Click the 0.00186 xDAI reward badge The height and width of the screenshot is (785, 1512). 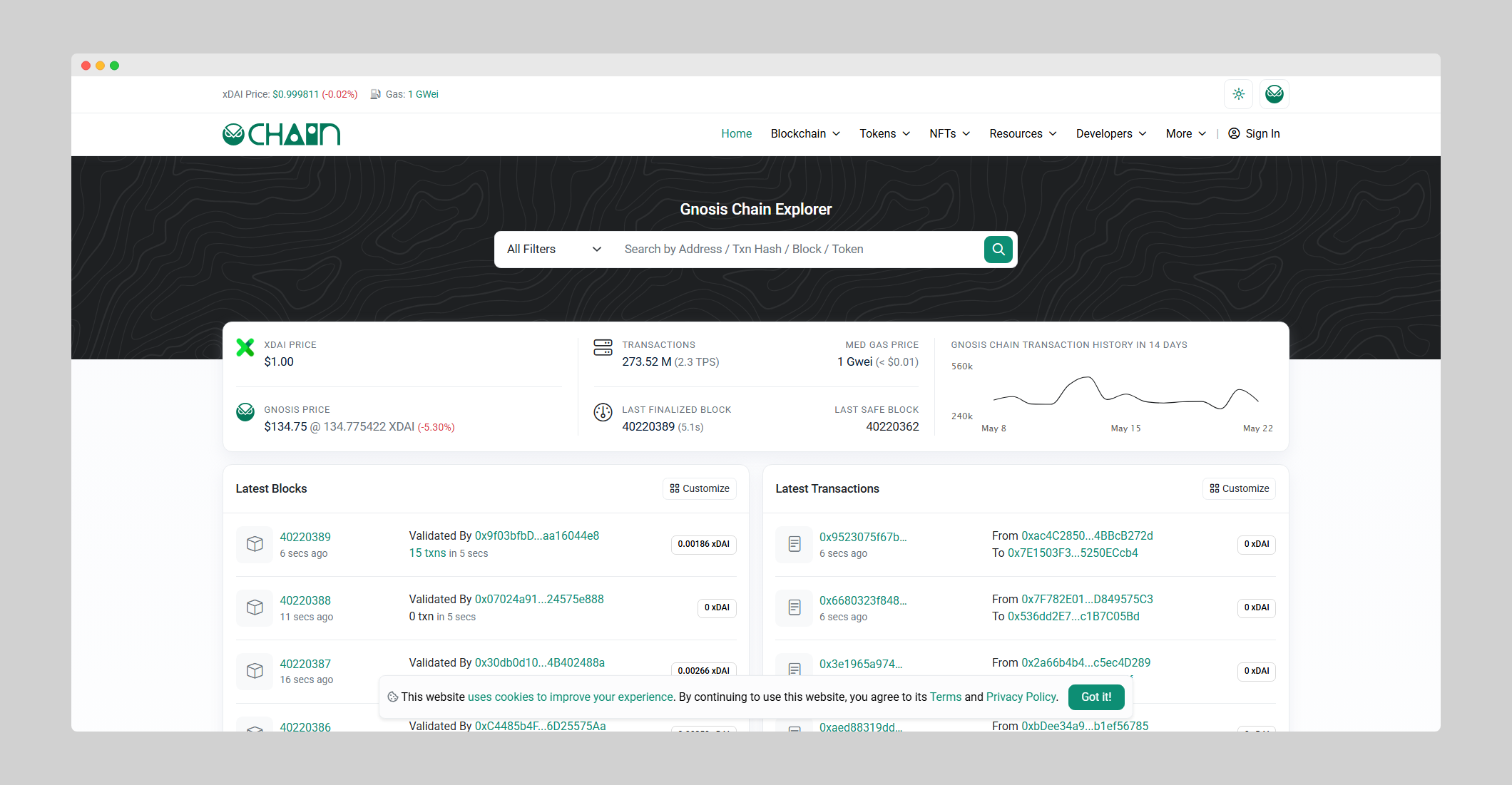(x=703, y=544)
